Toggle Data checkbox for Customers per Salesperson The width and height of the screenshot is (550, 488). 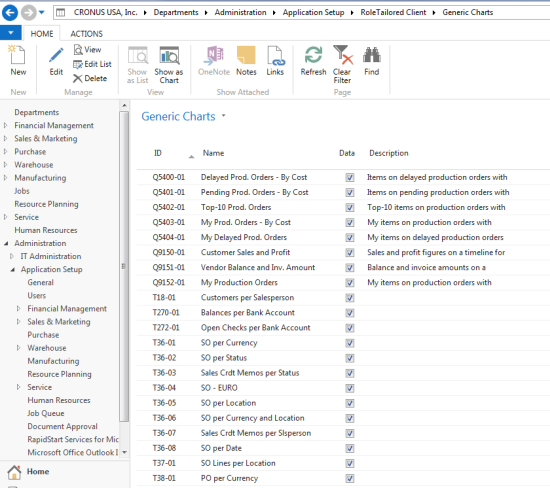coord(350,298)
